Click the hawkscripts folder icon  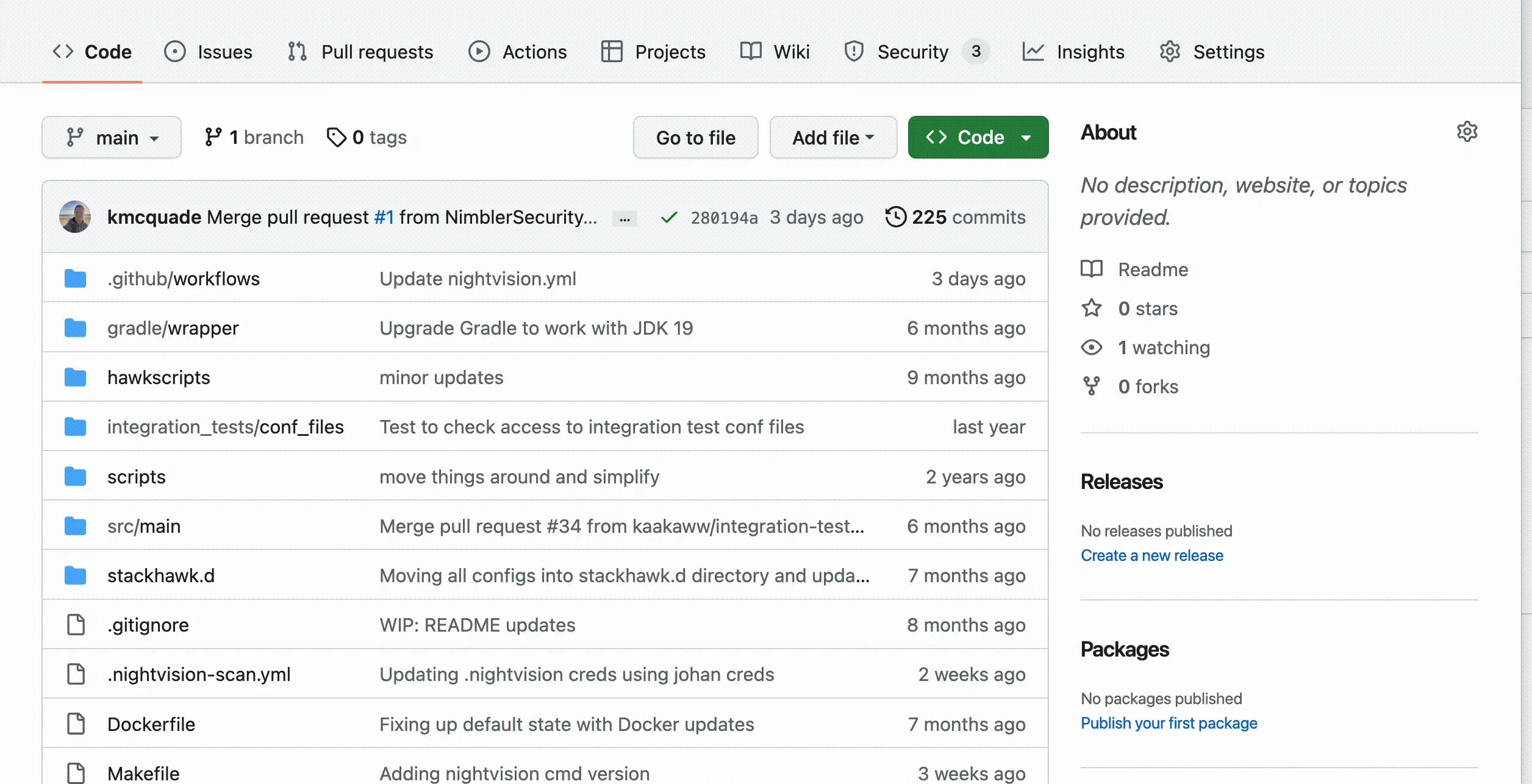(x=75, y=377)
